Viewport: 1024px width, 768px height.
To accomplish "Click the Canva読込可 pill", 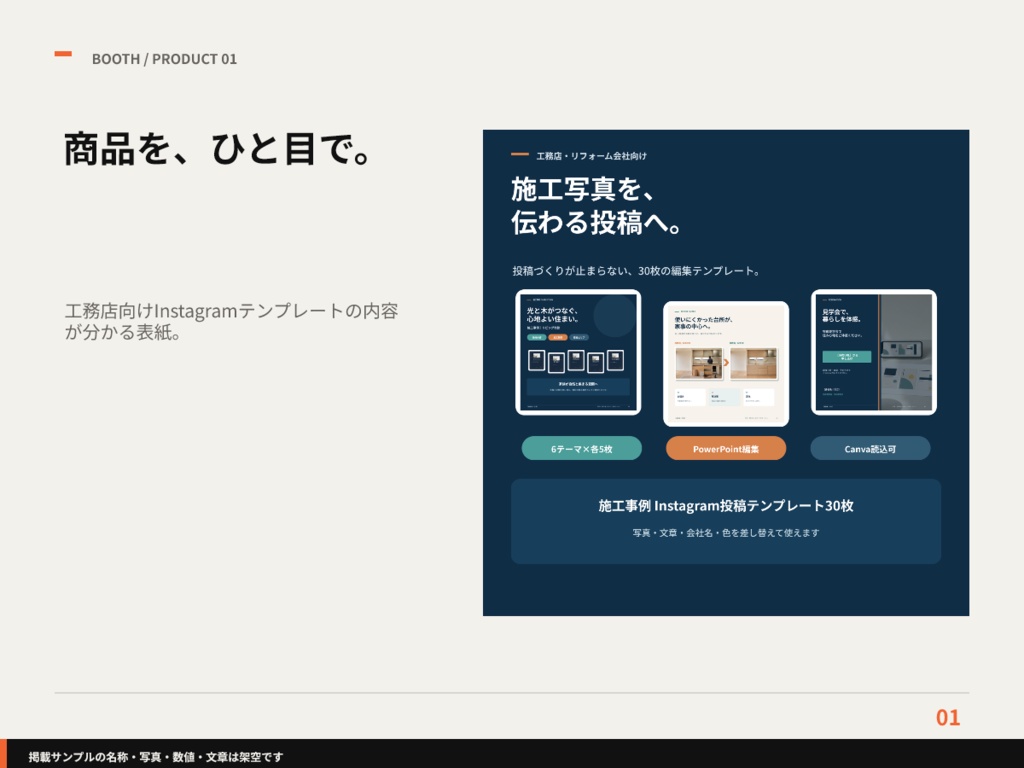I will pos(870,449).
